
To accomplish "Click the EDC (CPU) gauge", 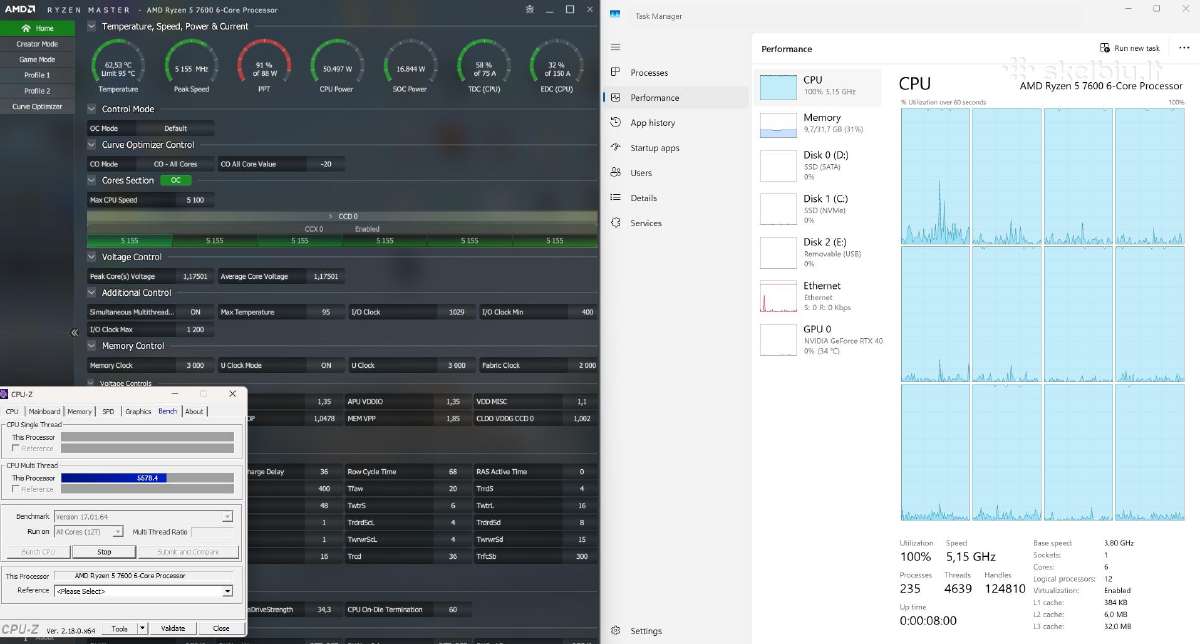I will point(556,68).
